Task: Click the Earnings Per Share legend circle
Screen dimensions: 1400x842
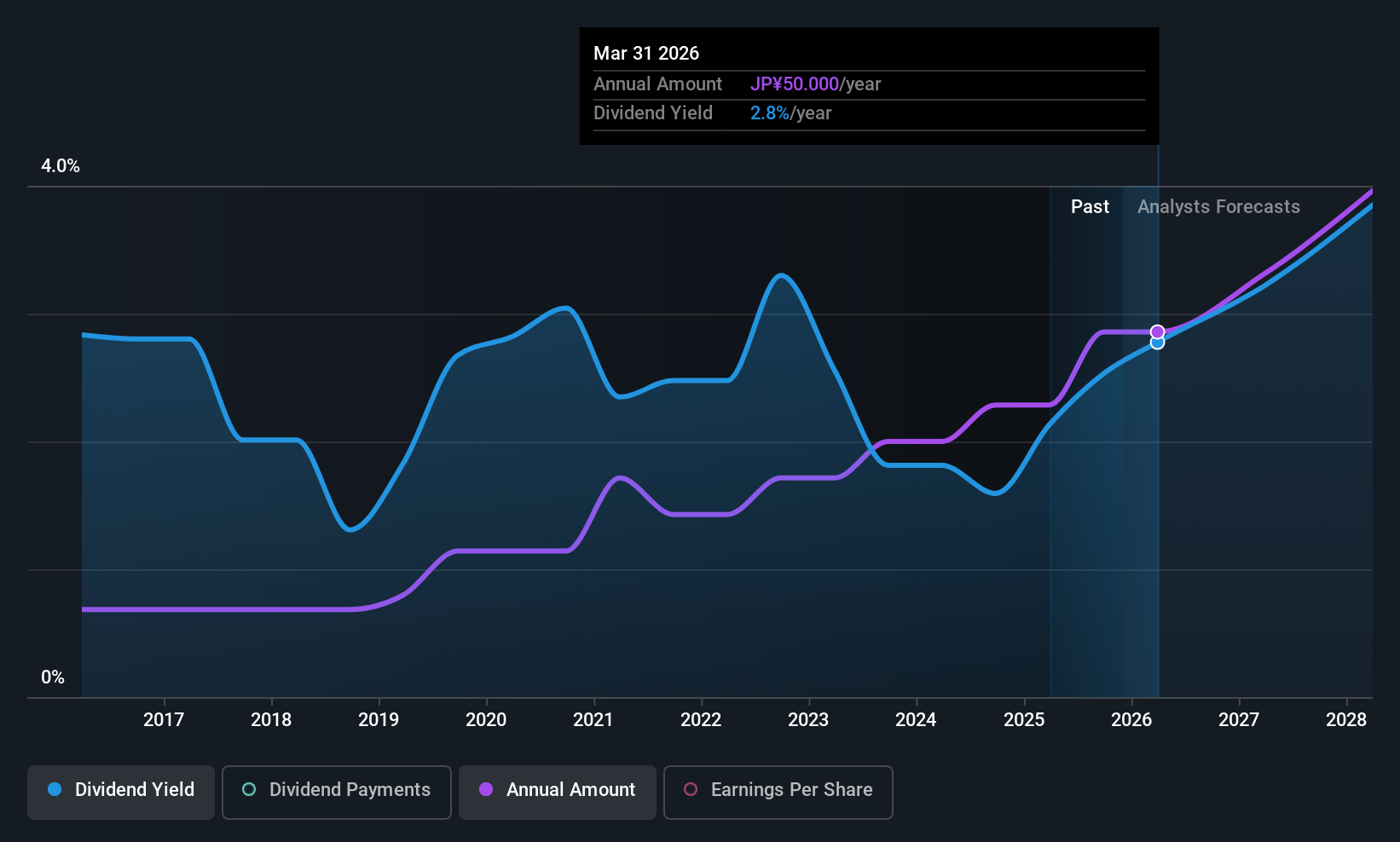Action: tap(691, 790)
